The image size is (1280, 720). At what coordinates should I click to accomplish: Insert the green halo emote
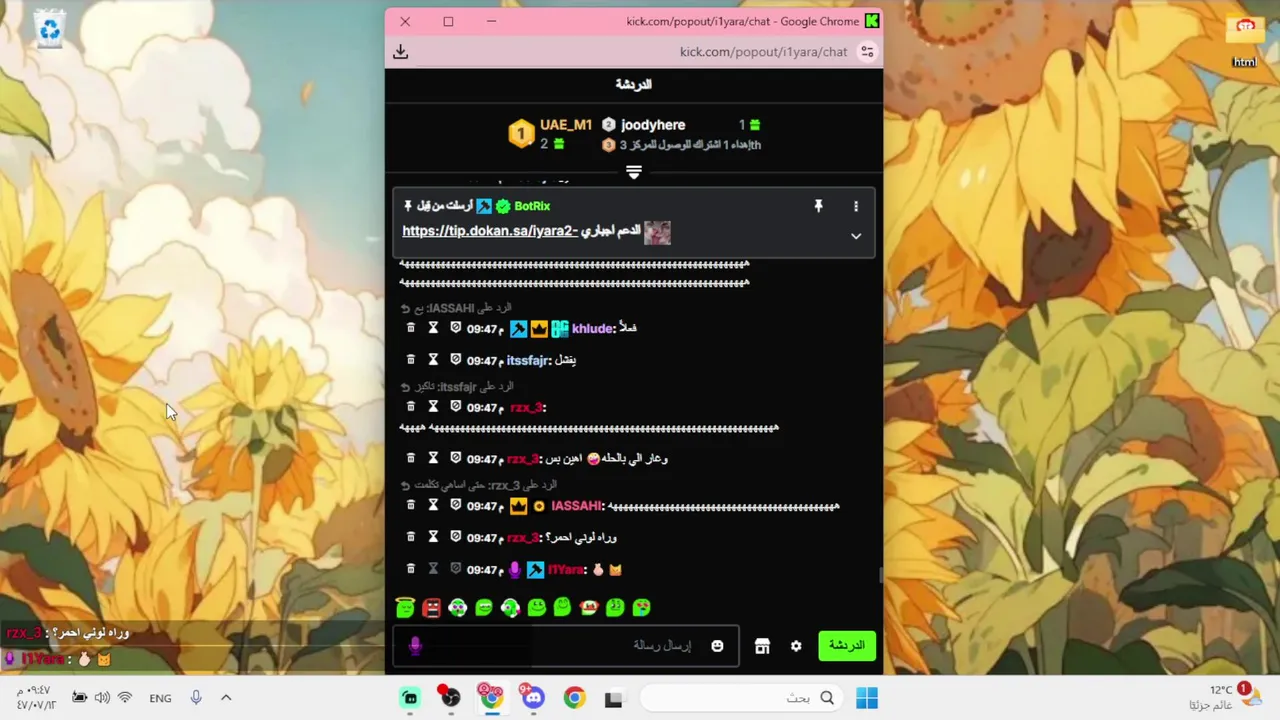405,607
